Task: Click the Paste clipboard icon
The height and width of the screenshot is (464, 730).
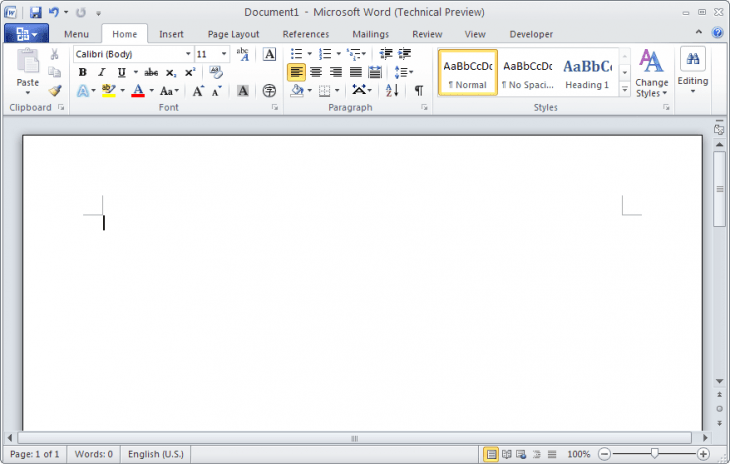Action: click(27, 61)
